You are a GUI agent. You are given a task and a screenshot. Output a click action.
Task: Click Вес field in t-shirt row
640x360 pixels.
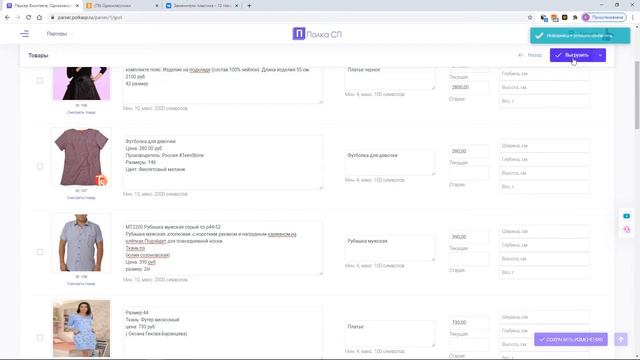pyautogui.click(x=544, y=187)
